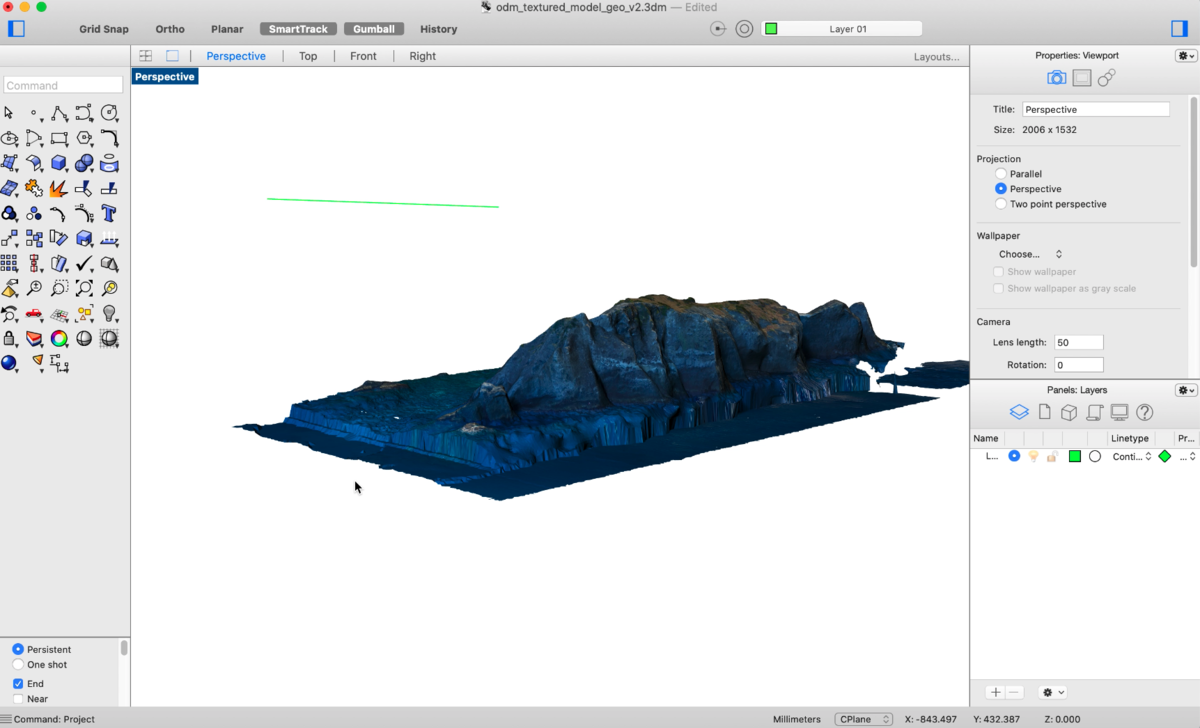Change the green layer color swatch

pyautogui.click(x=1075, y=456)
